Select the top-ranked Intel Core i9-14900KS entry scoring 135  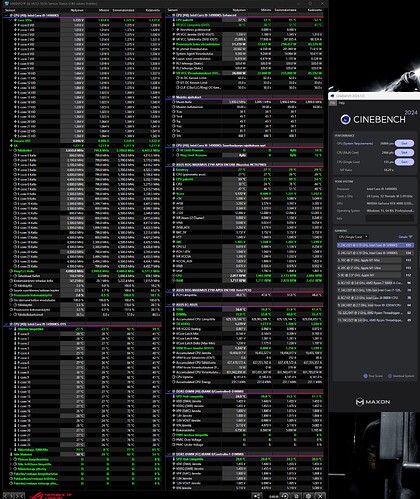click(375, 245)
